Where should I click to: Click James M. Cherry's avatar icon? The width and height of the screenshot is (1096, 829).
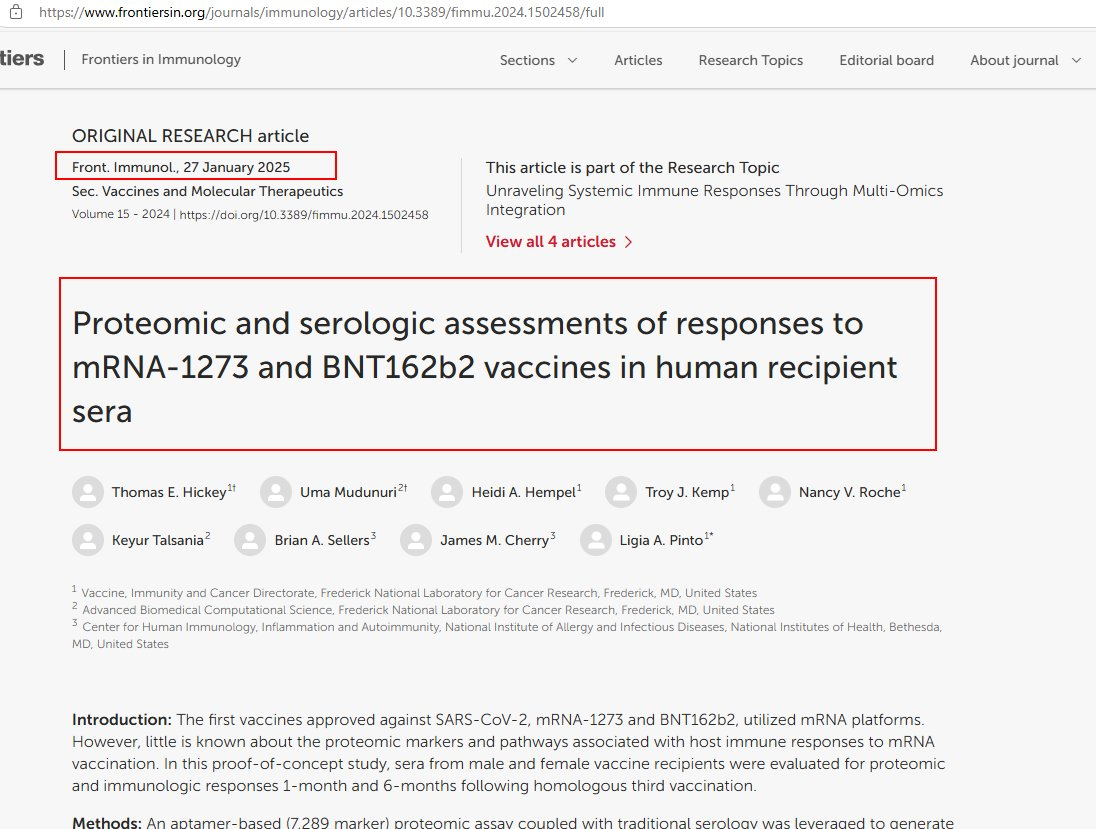pyautogui.click(x=416, y=540)
